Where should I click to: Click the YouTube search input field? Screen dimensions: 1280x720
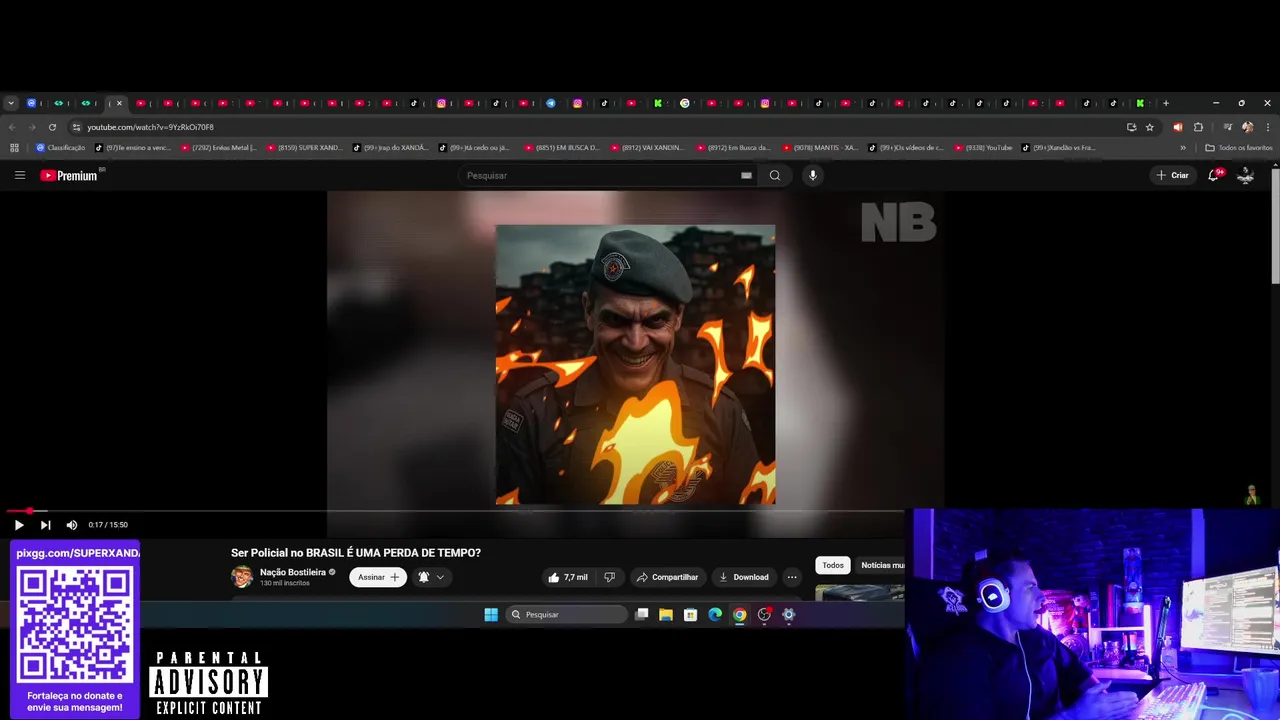pyautogui.click(x=600, y=175)
